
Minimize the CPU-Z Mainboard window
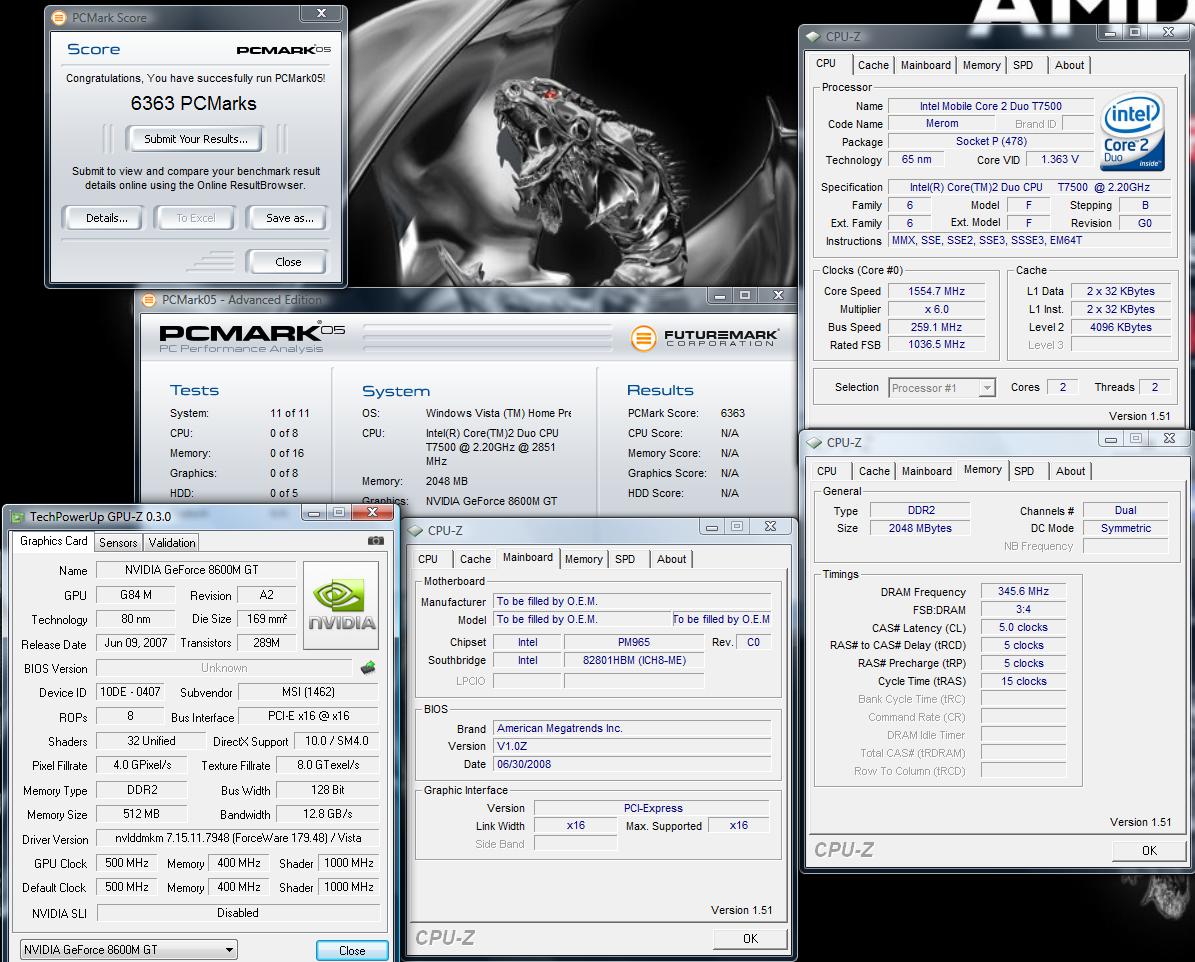[x=711, y=527]
